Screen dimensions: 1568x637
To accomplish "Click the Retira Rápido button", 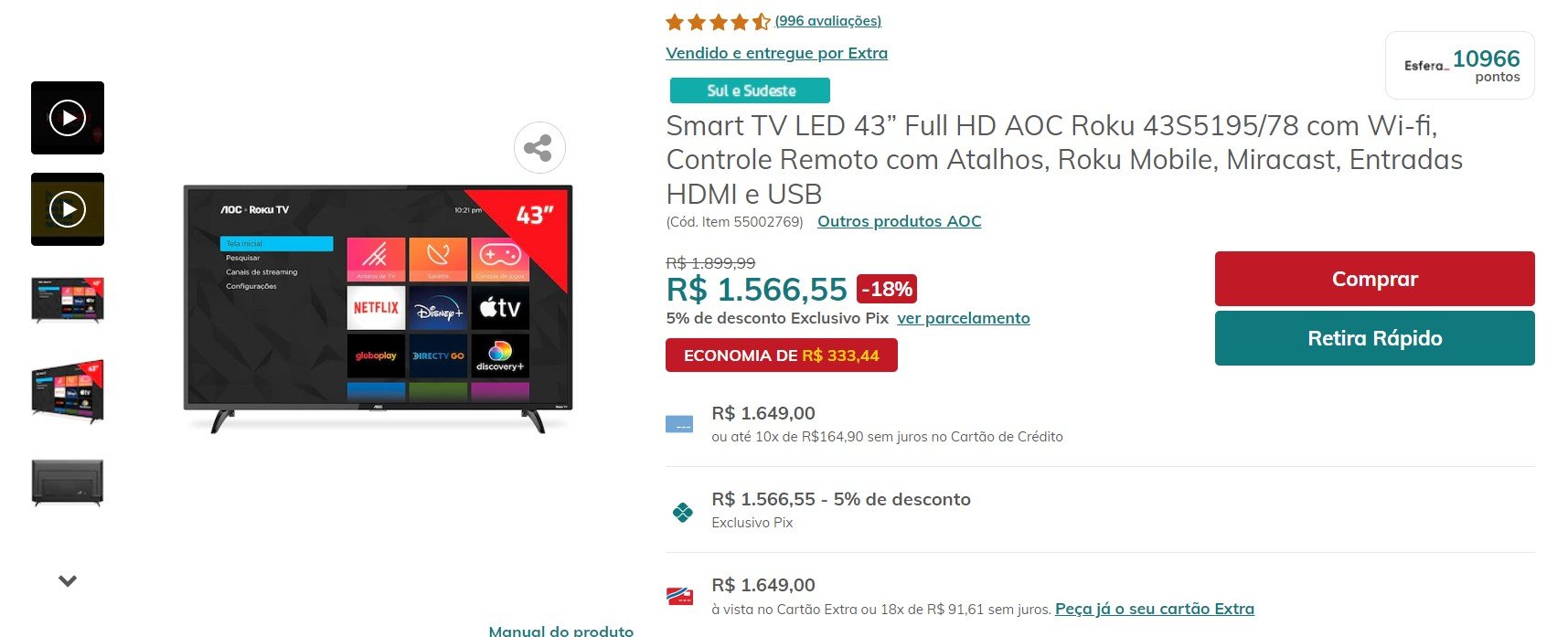I will [1374, 338].
